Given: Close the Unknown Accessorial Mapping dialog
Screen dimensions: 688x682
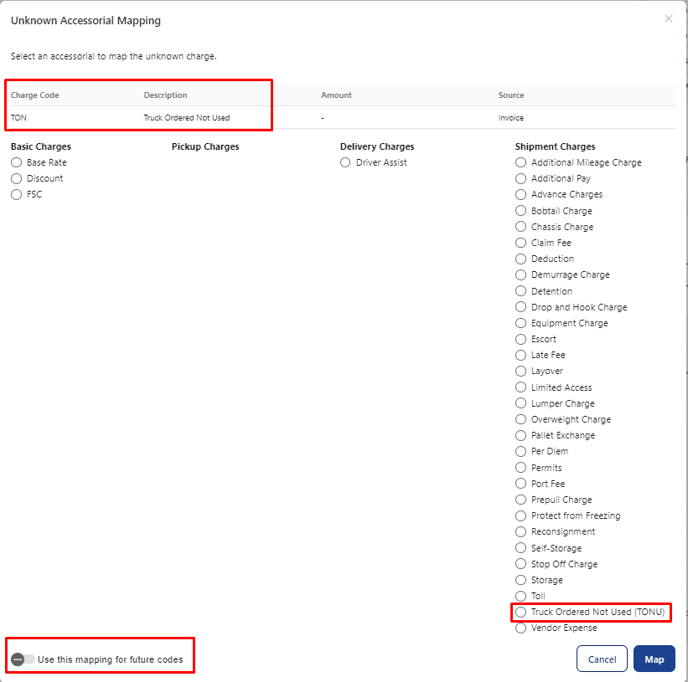Looking at the screenshot, I should click(x=668, y=18).
